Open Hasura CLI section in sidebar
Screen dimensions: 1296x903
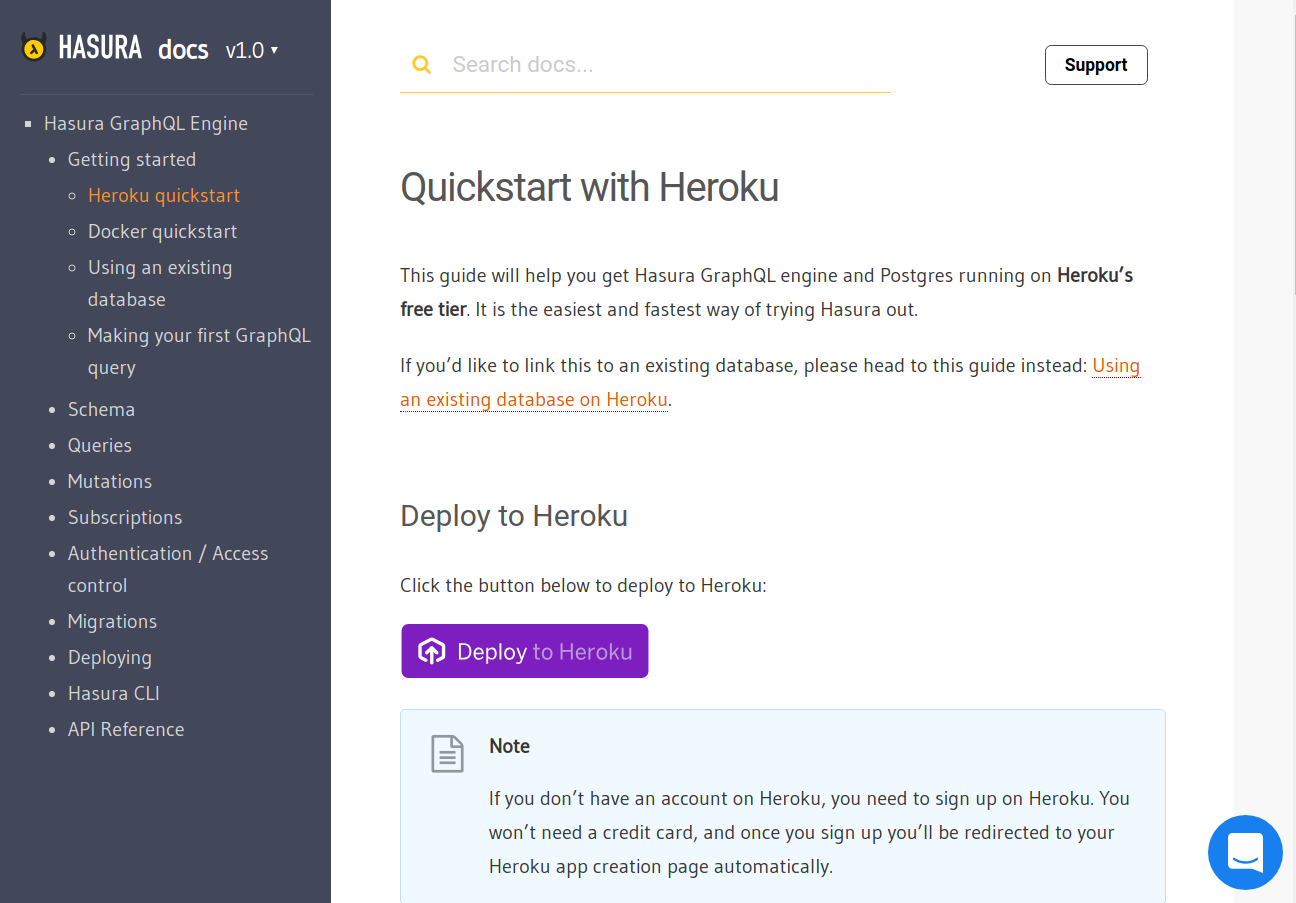(x=114, y=694)
